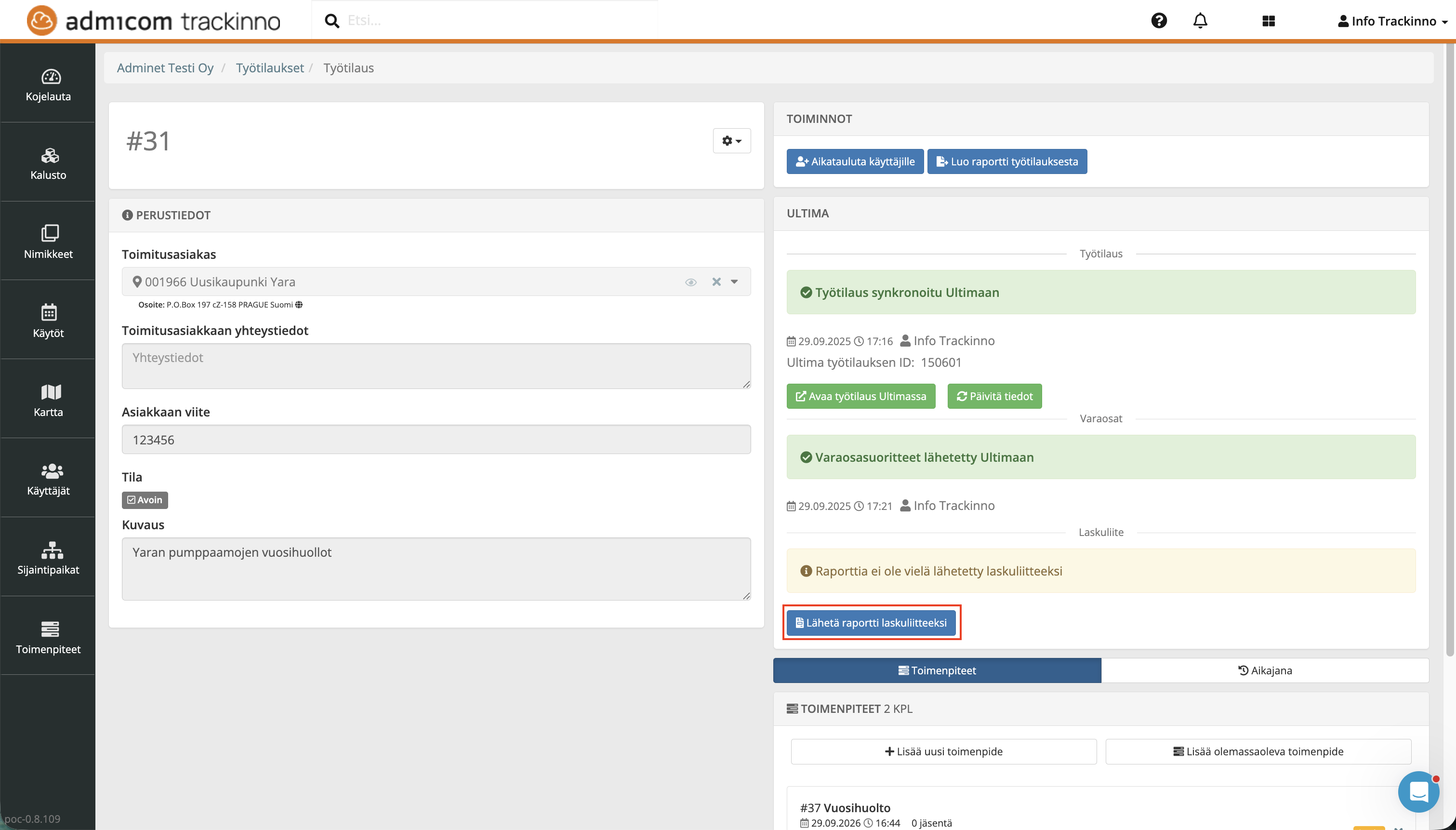1456x830 pixels.
Task: Open the notifications bell
Action: click(1200, 21)
